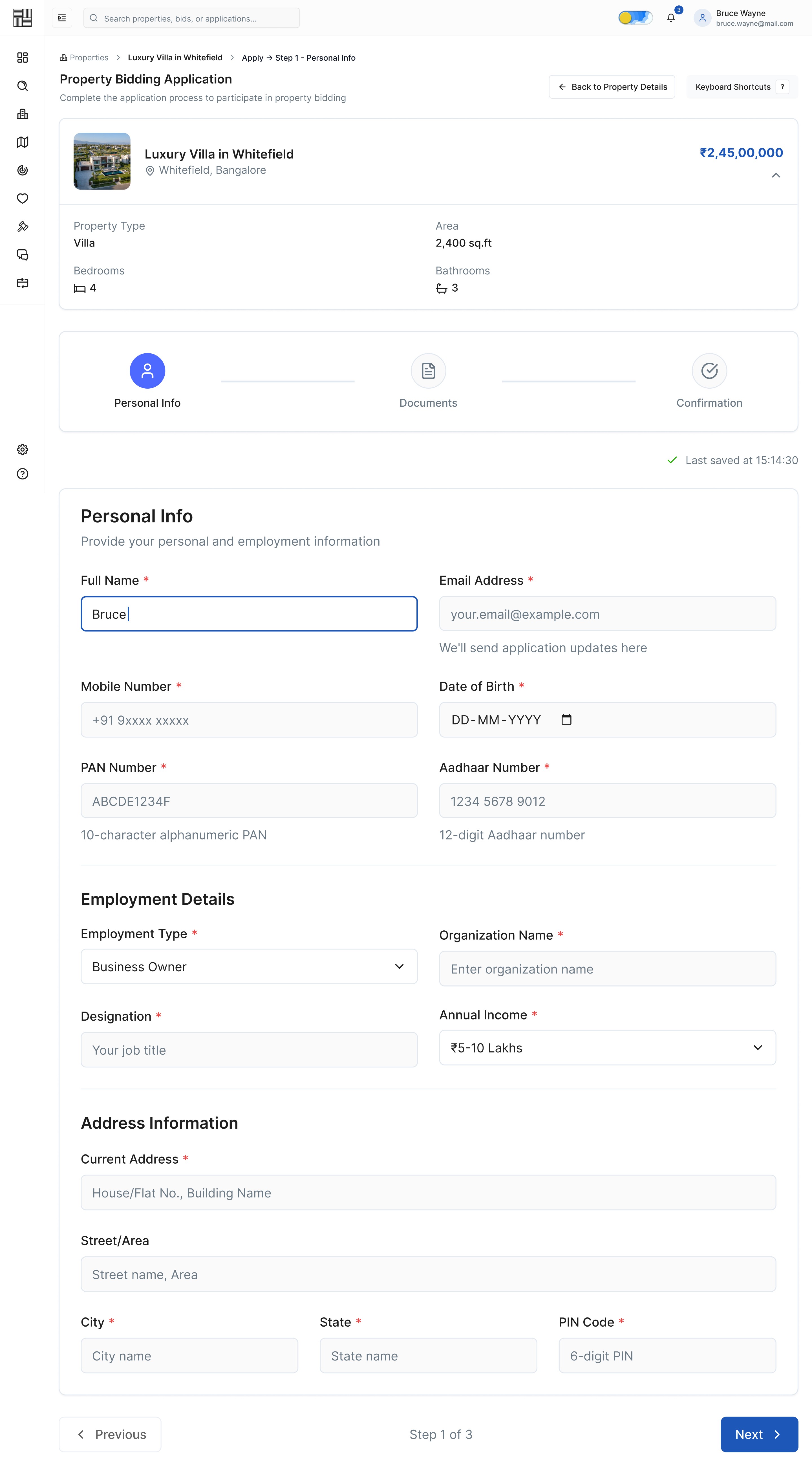Viewport: 812px width, 1471px height.
Task: Select the Confirmation step label
Action: (709, 403)
